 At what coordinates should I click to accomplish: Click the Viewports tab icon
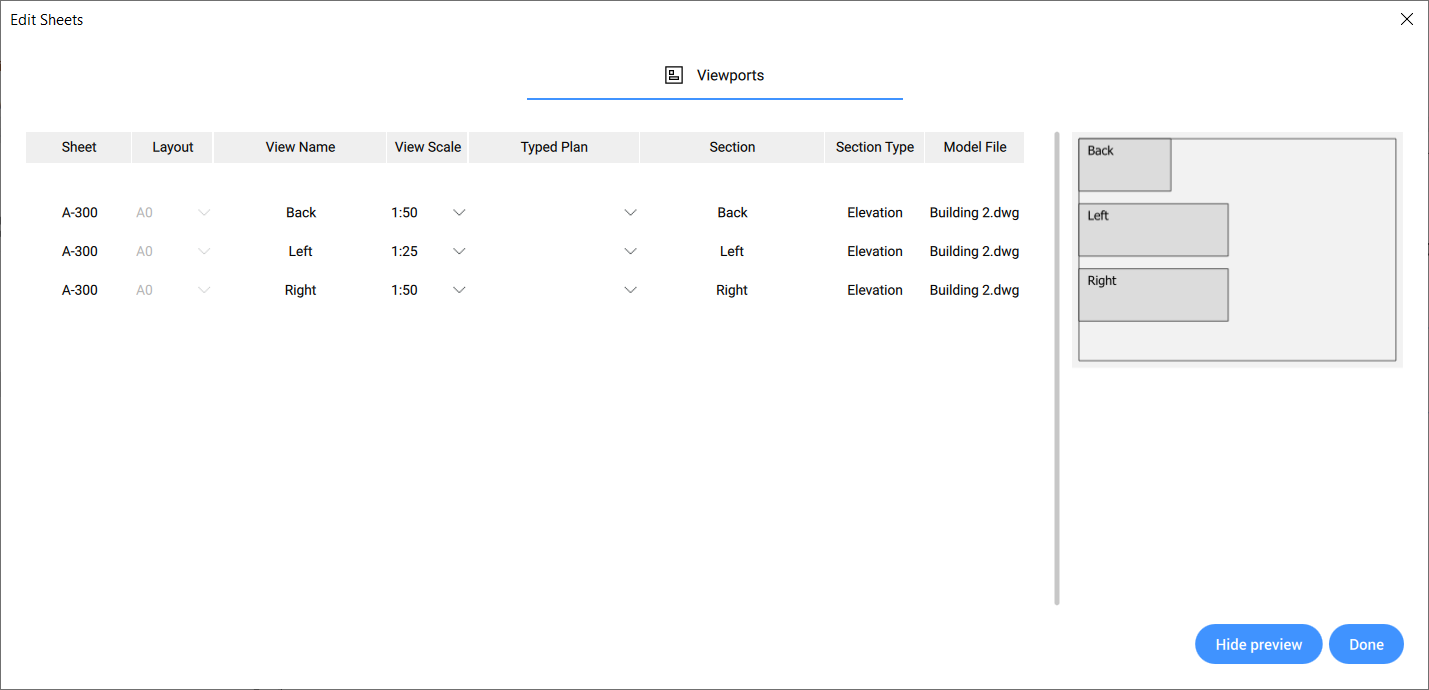(x=674, y=75)
